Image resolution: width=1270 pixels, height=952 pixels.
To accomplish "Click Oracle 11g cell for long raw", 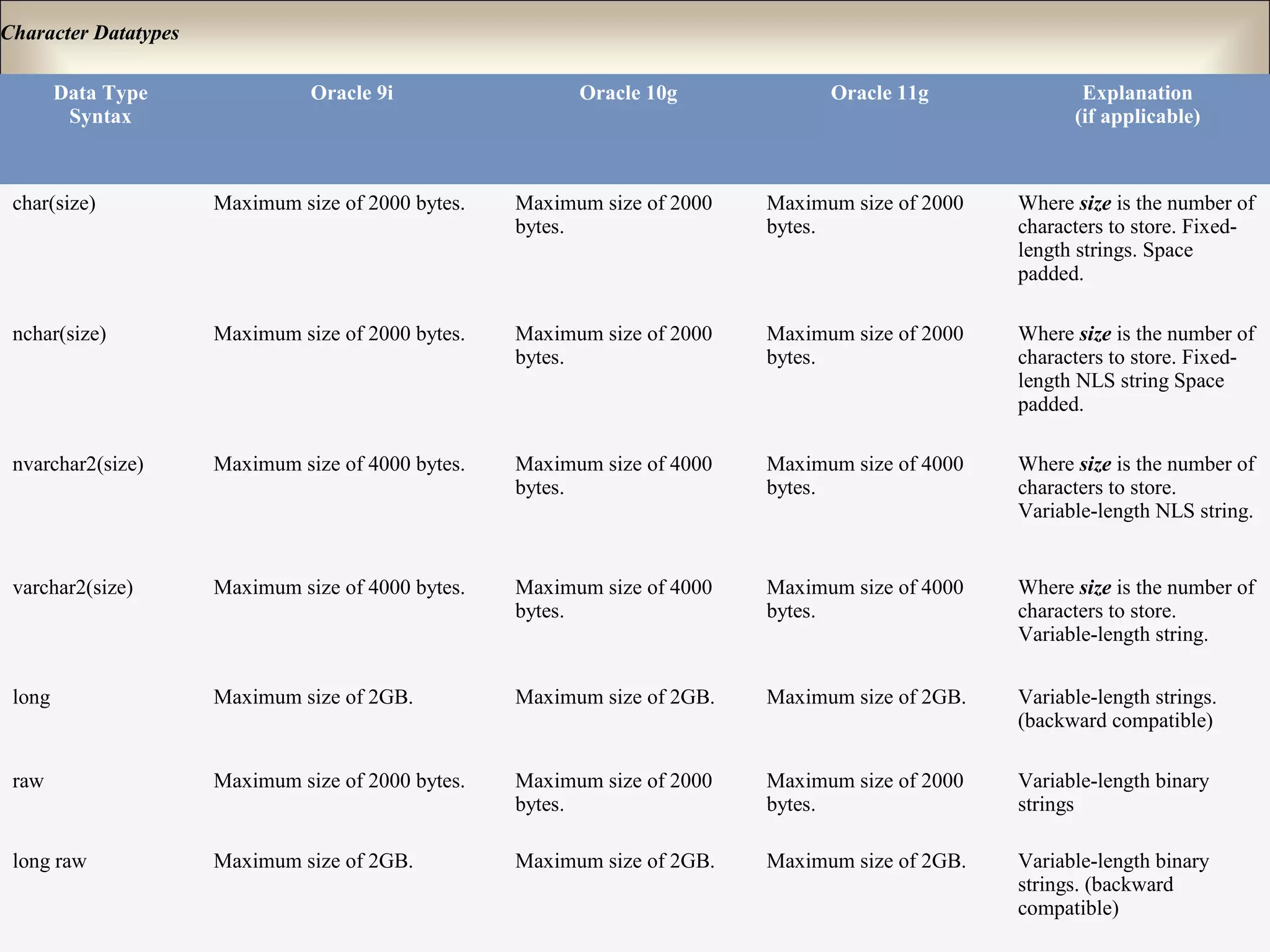I will [866, 862].
